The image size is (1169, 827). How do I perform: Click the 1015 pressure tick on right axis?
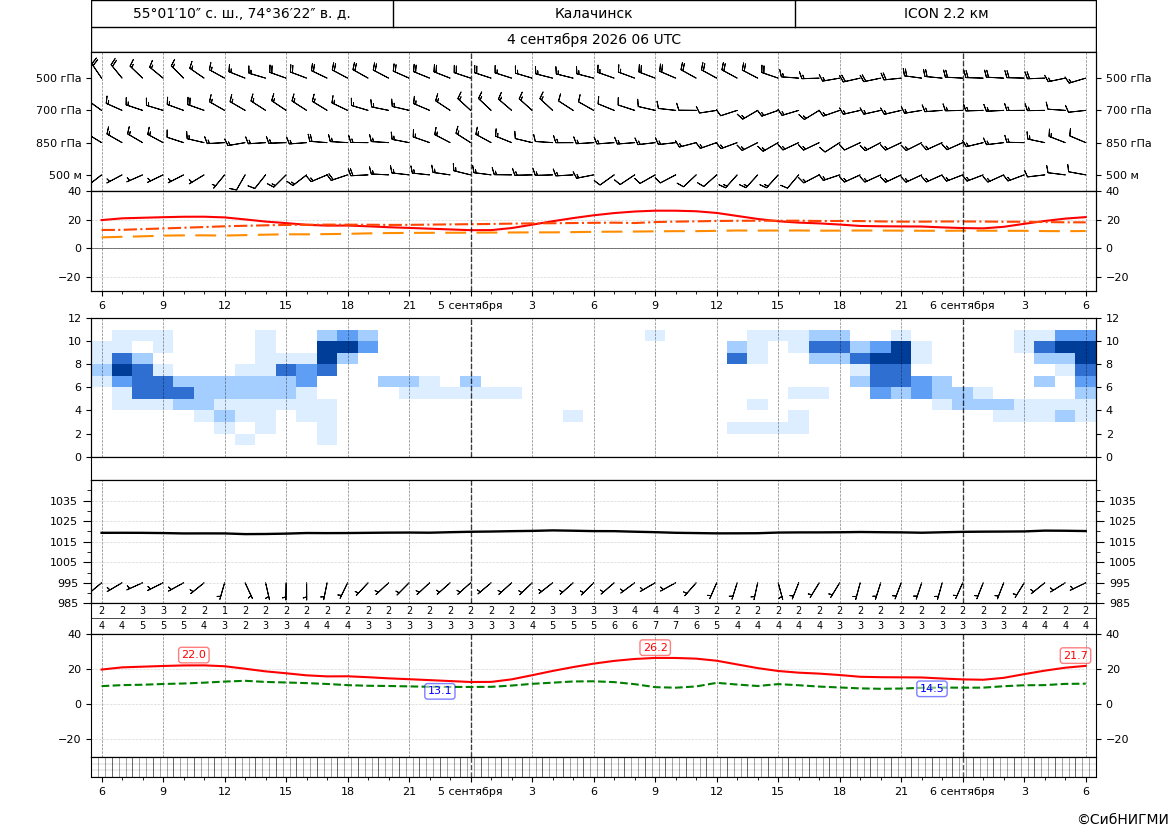[1123, 542]
